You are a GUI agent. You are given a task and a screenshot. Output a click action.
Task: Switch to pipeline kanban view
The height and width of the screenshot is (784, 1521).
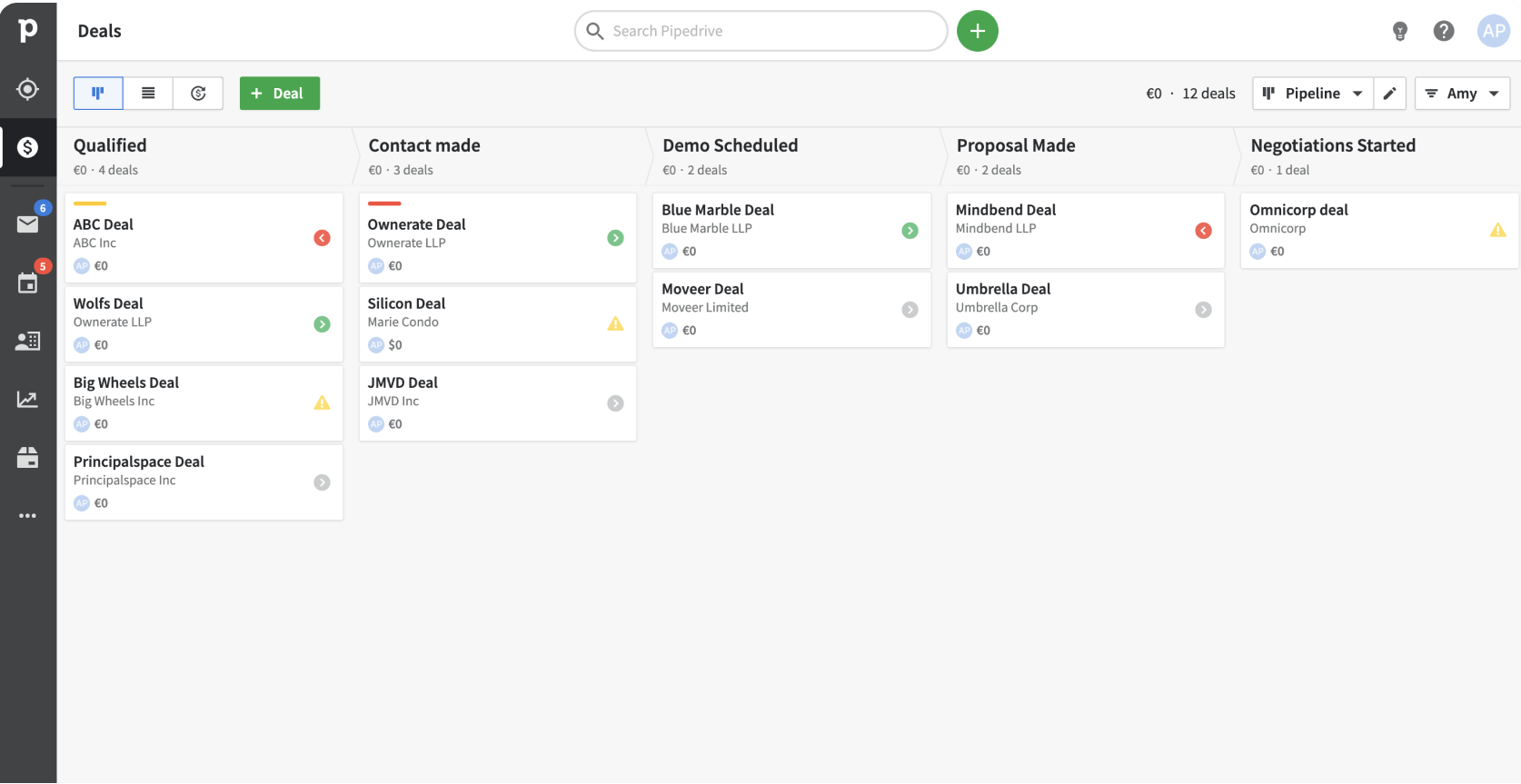pos(98,94)
